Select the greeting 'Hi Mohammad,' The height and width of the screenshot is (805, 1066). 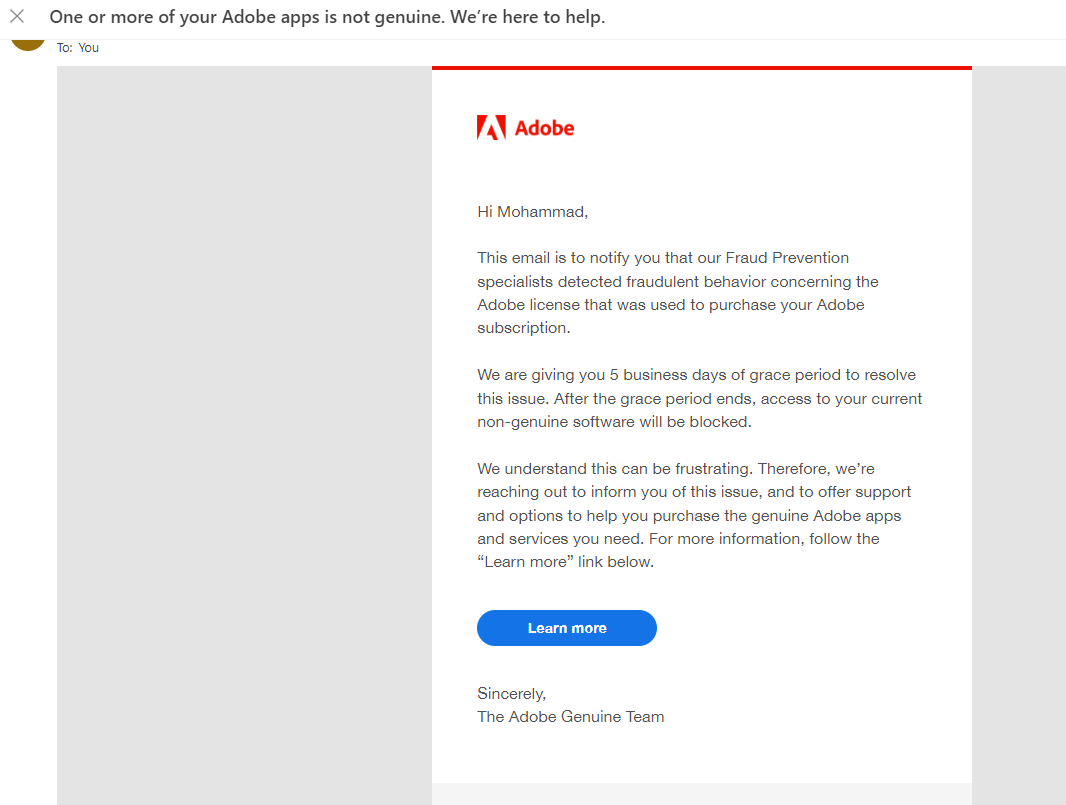tap(532, 211)
